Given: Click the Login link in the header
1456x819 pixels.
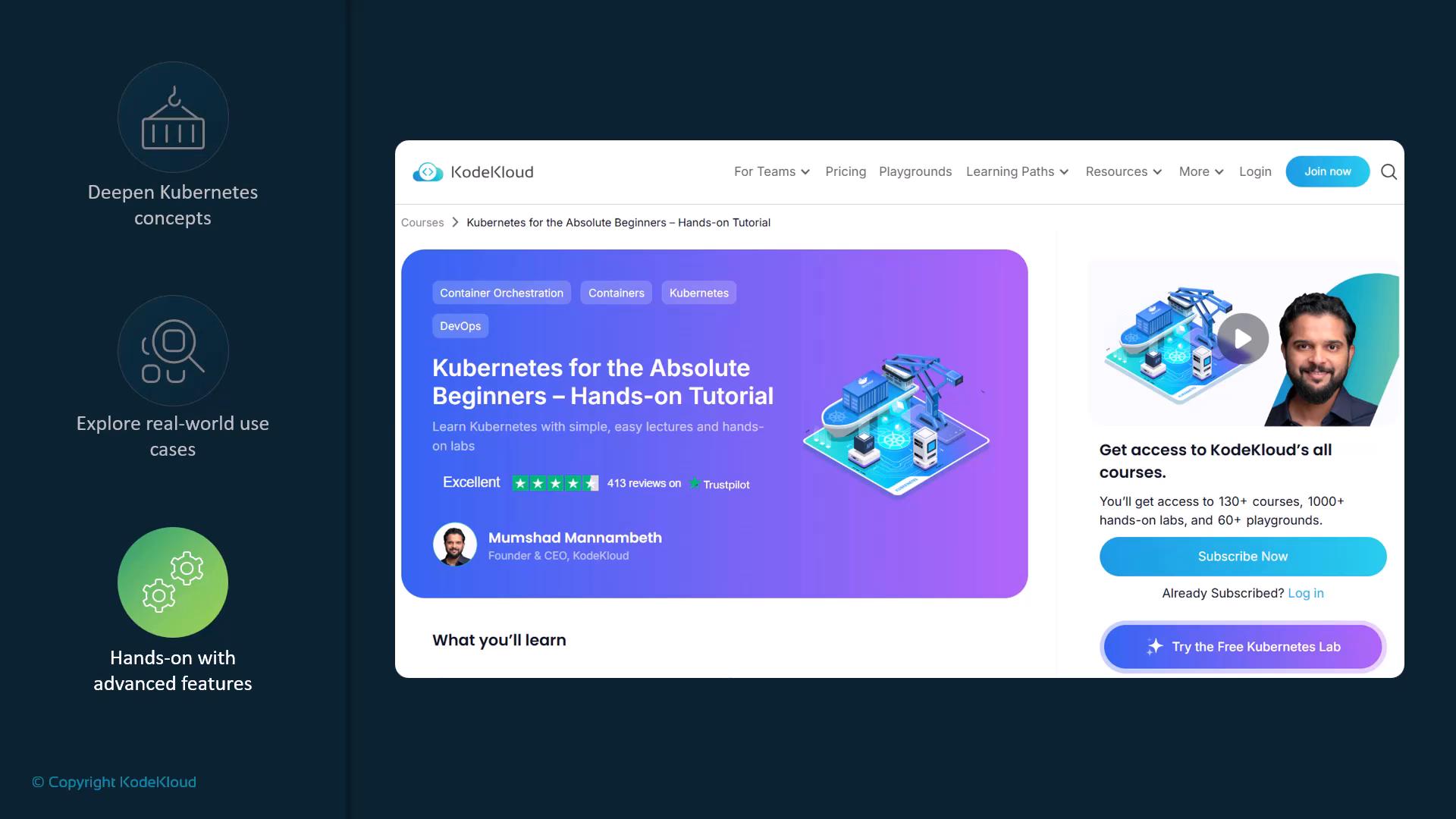Looking at the screenshot, I should coord(1255,172).
